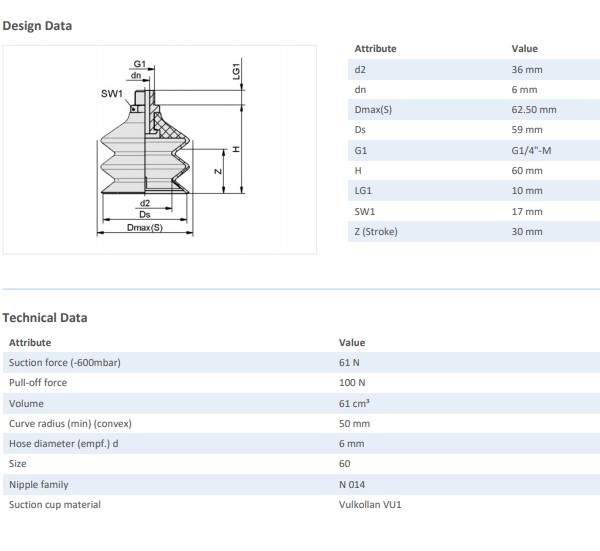600x551 pixels.
Task: Select the LG1 dimension label in the drawing
Action: [x=237, y=70]
